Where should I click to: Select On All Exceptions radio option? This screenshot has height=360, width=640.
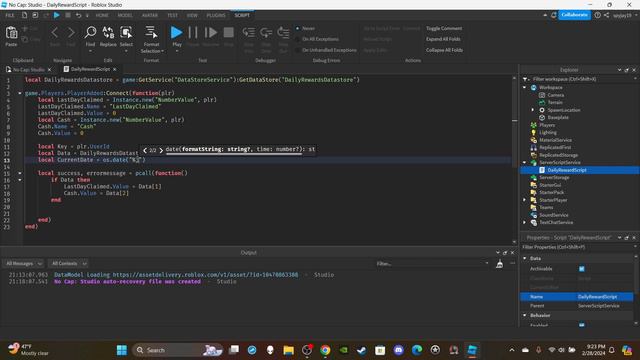pos(297,39)
